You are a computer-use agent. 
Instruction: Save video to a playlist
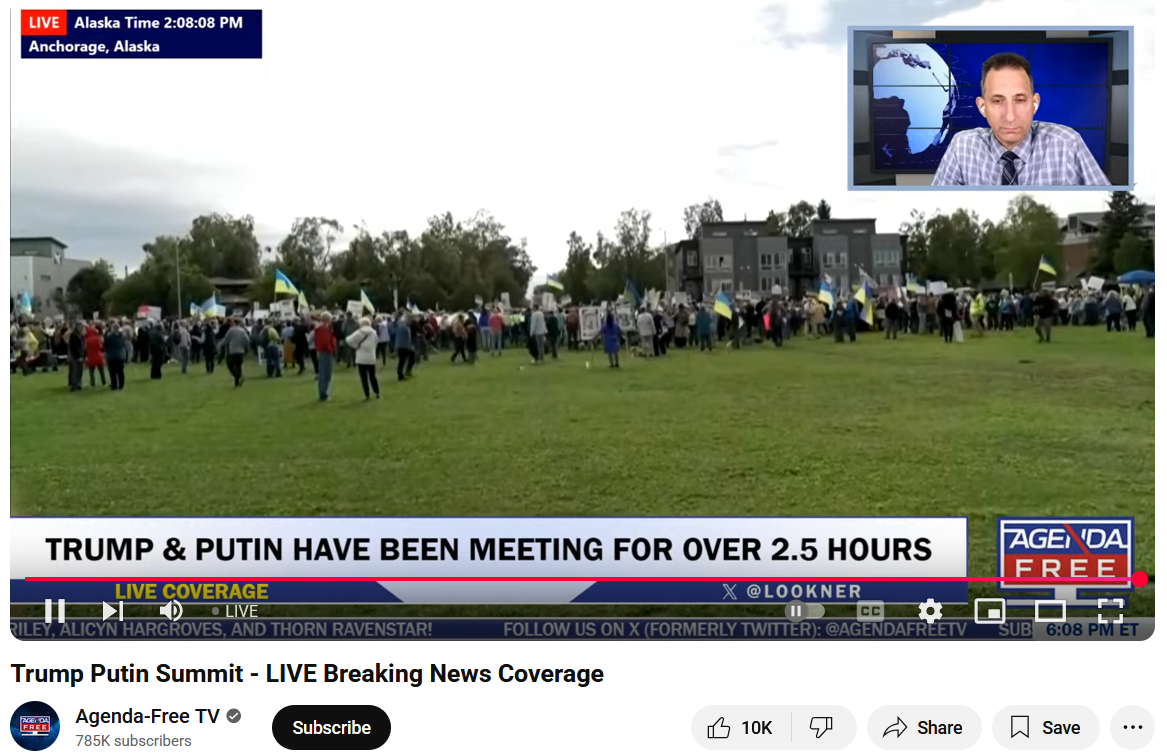[x=1046, y=727]
